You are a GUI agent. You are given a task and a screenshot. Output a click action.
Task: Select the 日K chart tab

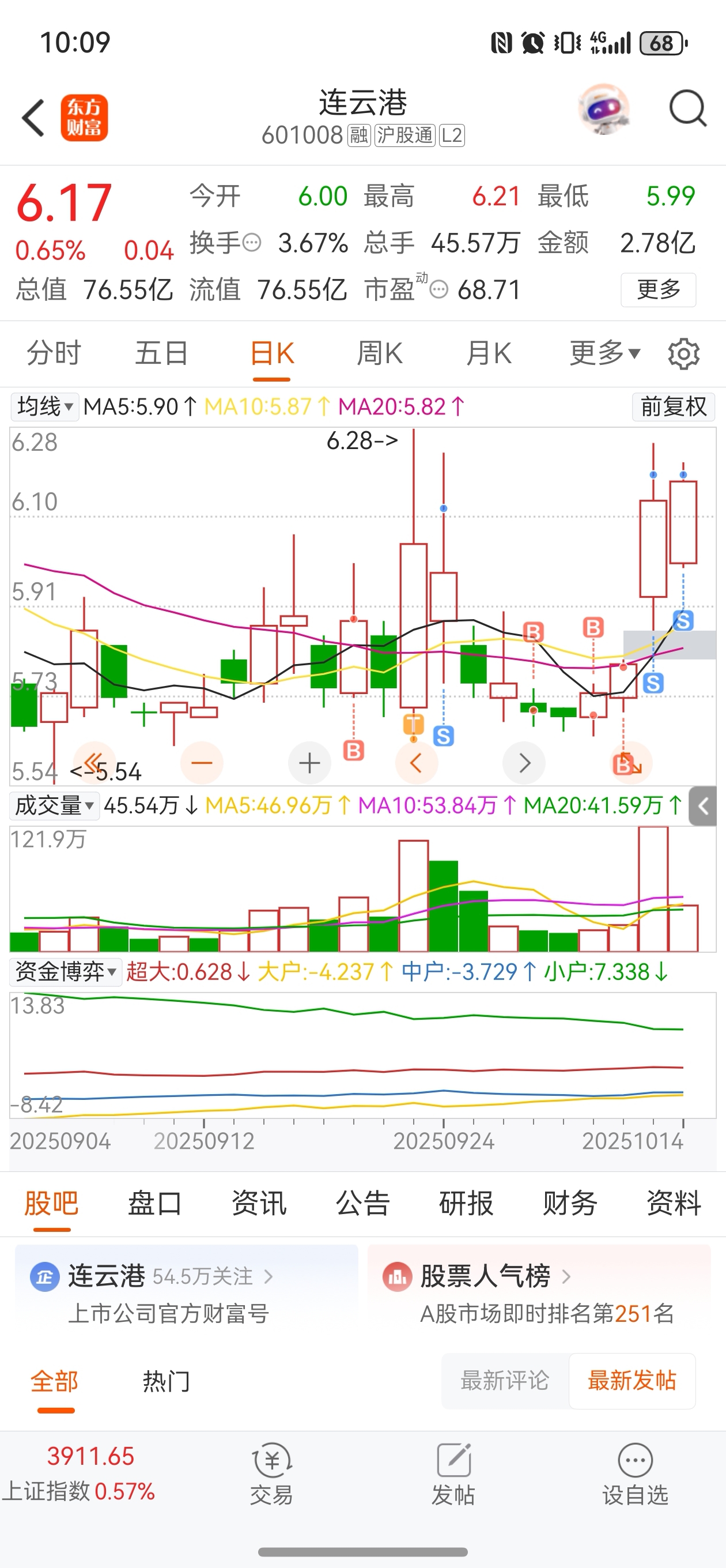click(272, 353)
